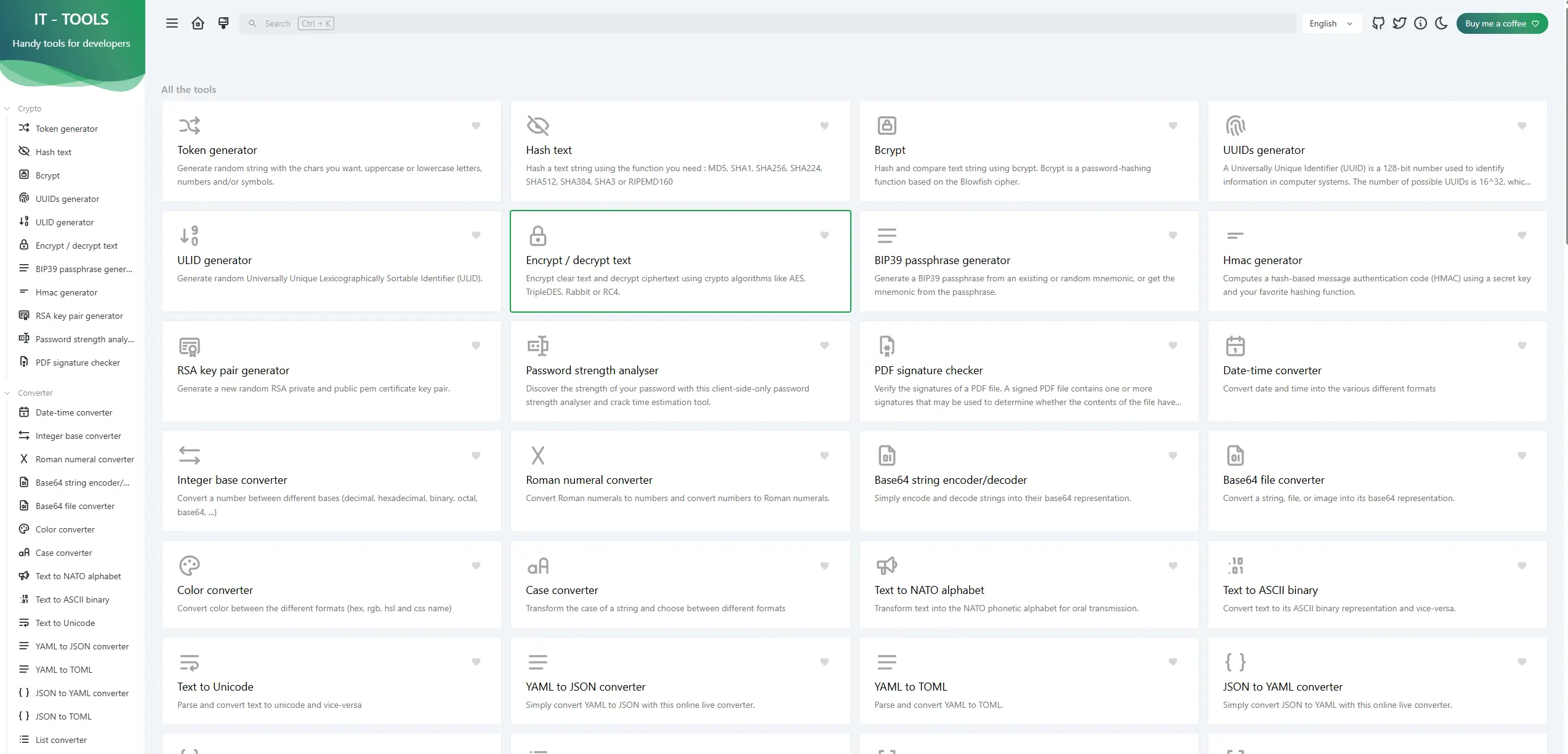Click the IT - TOOLS logo header
This screenshot has width=1568, height=754.
(71, 19)
